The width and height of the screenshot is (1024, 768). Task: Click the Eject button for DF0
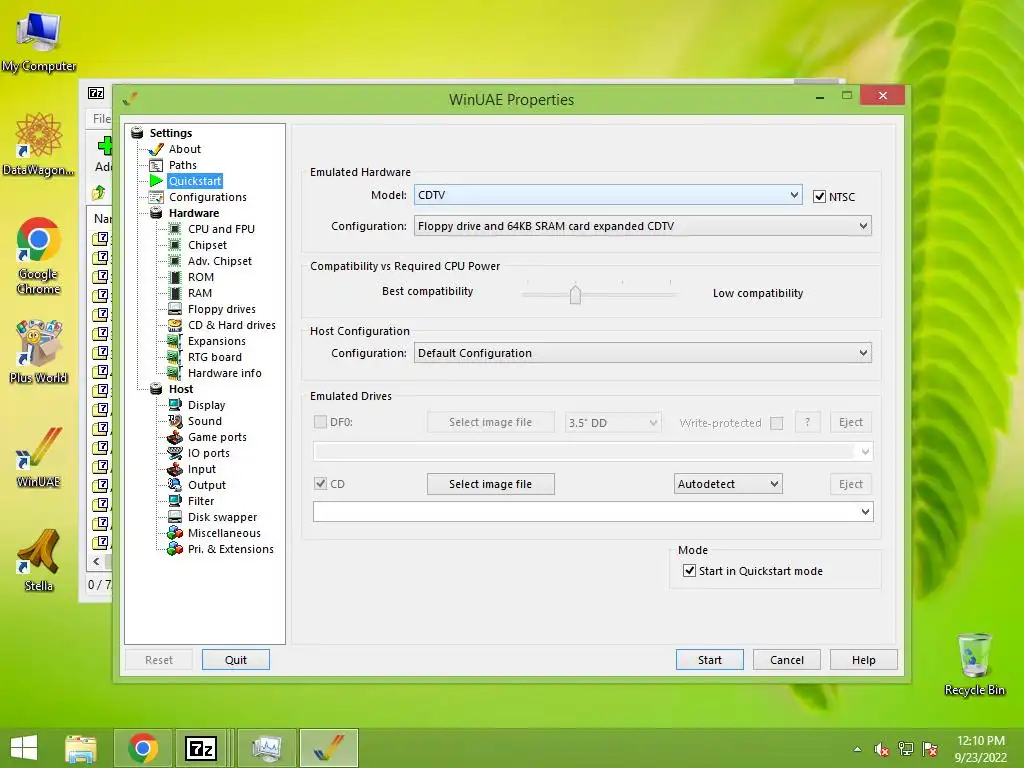pyautogui.click(x=850, y=423)
